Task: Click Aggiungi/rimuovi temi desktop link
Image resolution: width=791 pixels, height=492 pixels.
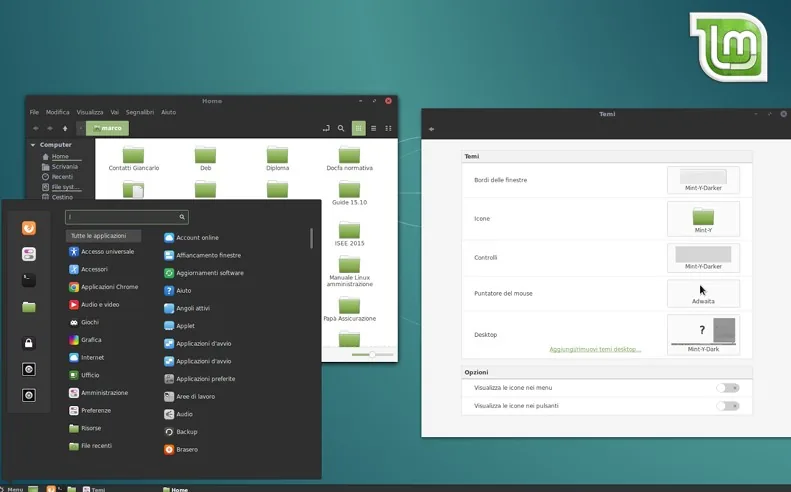Action: coord(595,349)
